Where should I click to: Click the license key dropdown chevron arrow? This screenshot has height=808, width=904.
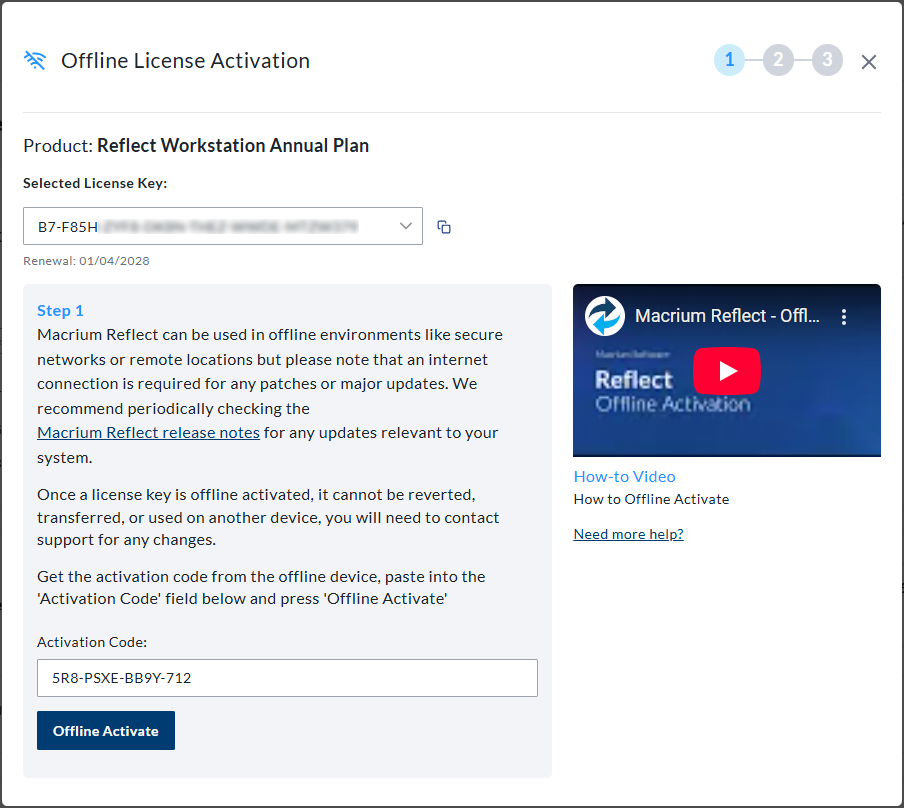point(405,226)
